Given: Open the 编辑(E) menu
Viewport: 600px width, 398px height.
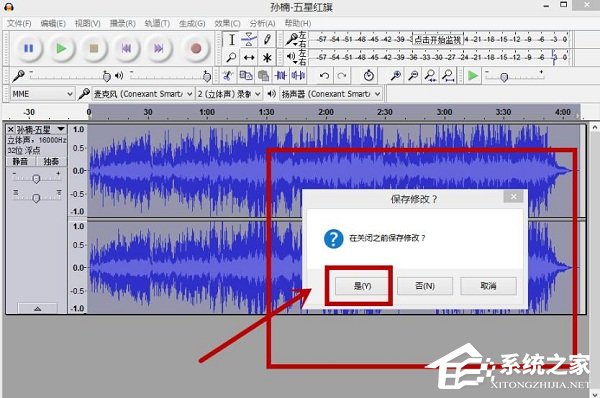Looking at the screenshot, I should click(53, 23).
